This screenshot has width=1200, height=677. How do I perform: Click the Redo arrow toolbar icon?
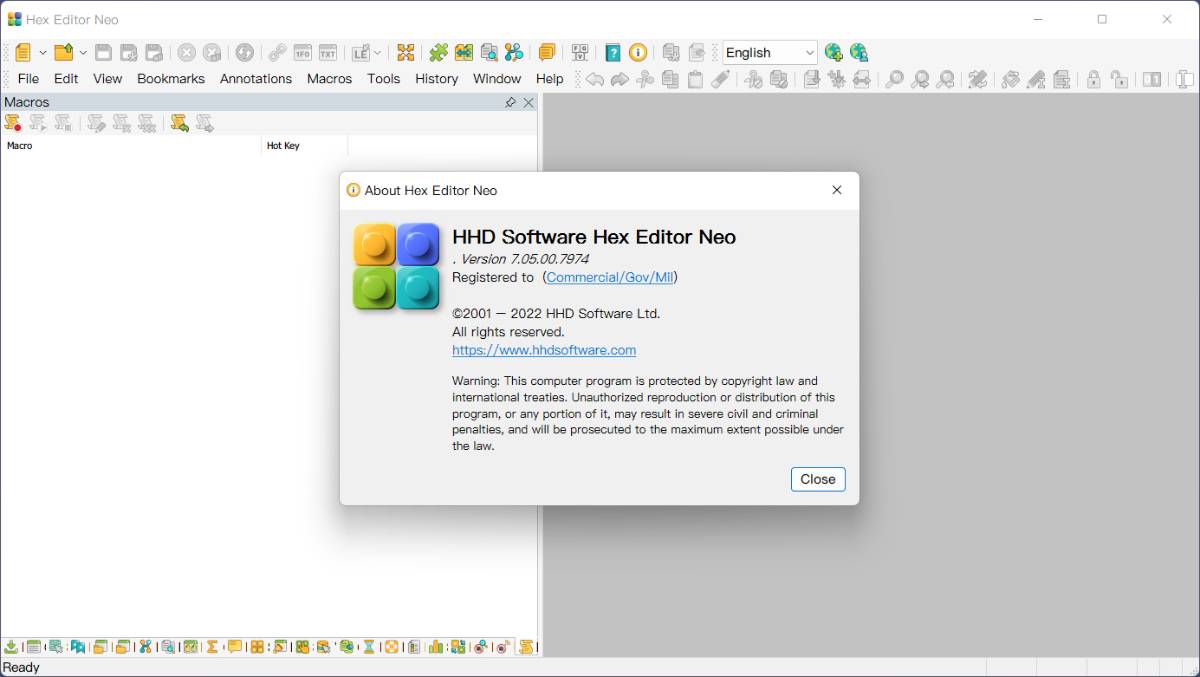tap(620, 79)
